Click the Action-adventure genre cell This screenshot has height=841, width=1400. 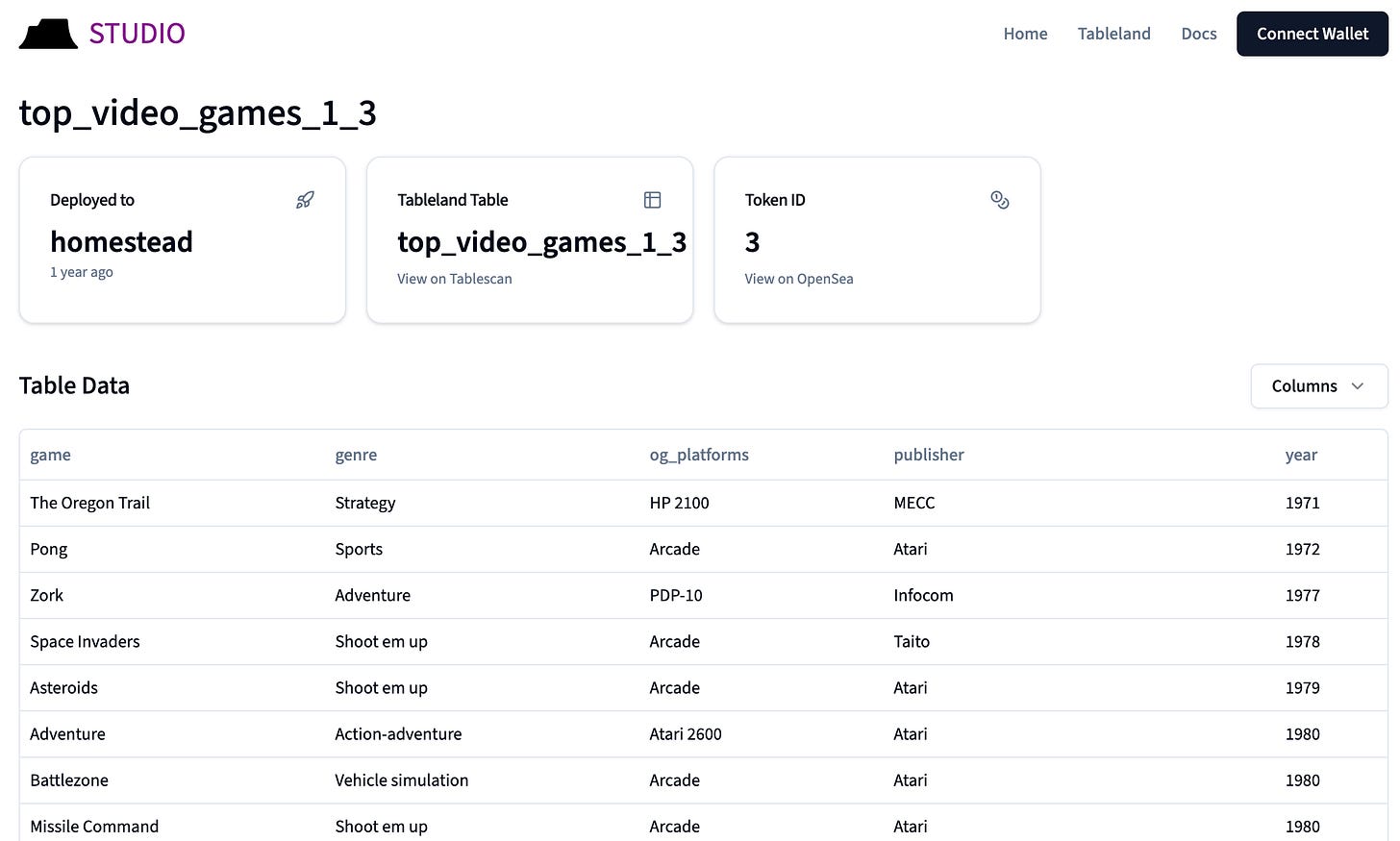click(x=398, y=733)
